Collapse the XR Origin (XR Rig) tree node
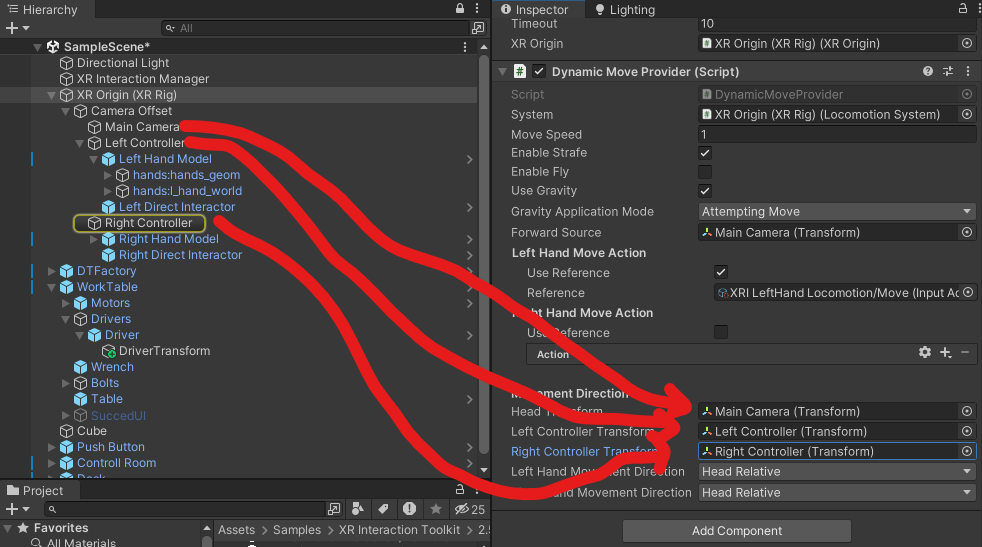Viewport: 982px width, 547px height. point(51,95)
